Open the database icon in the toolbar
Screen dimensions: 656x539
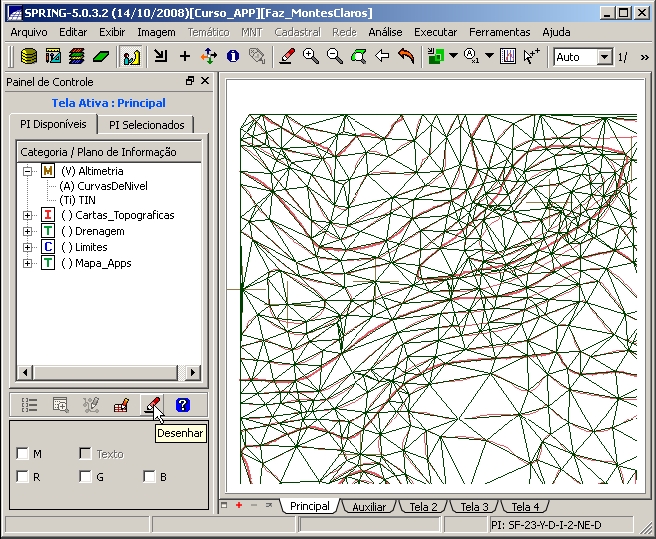pyautogui.click(x=29, y=57)
